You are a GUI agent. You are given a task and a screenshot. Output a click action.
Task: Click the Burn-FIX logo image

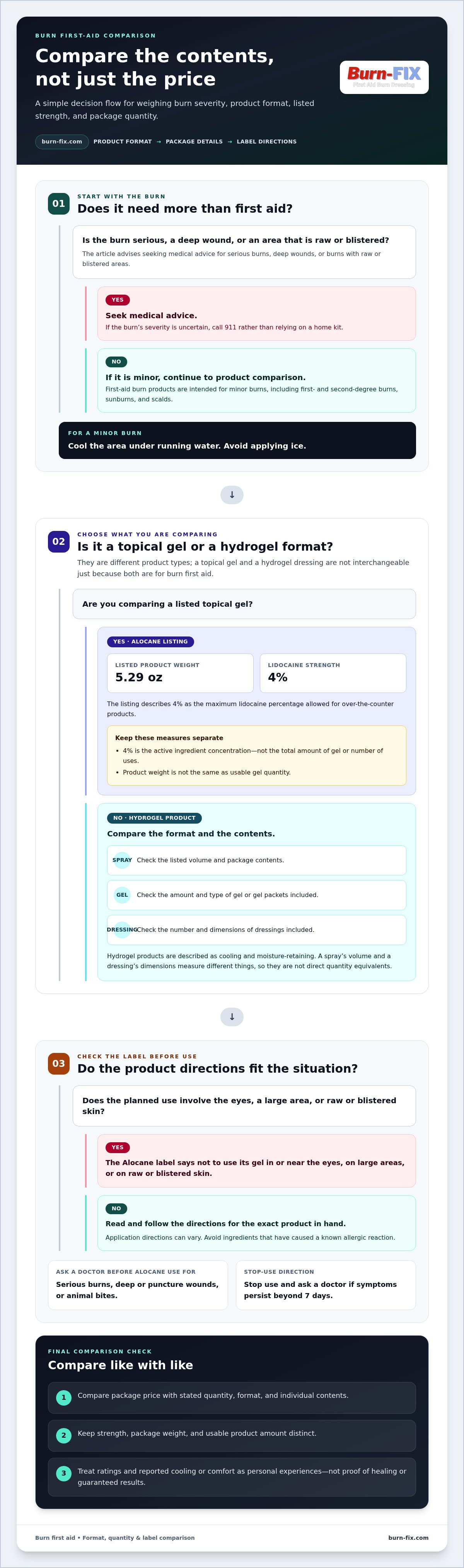point(384,77)
